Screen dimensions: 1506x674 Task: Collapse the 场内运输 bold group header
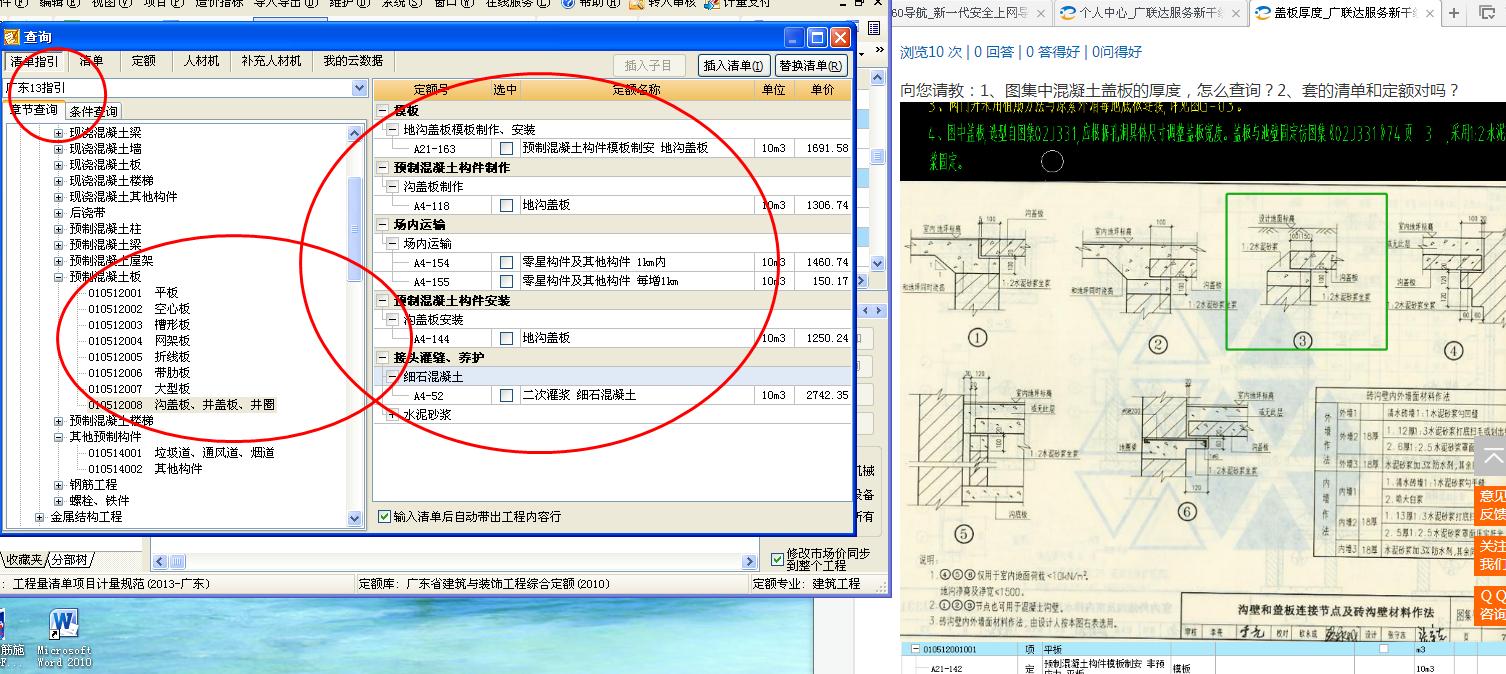[x=383, y=224]
